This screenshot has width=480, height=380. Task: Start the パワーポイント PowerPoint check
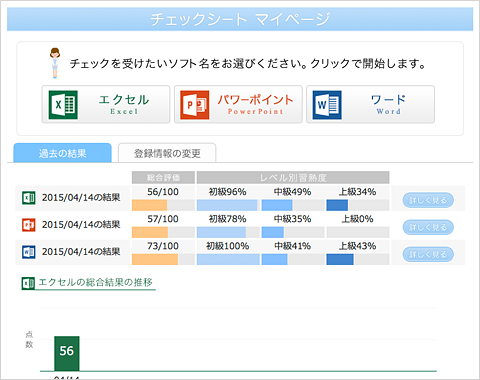[x=238, y=104]
